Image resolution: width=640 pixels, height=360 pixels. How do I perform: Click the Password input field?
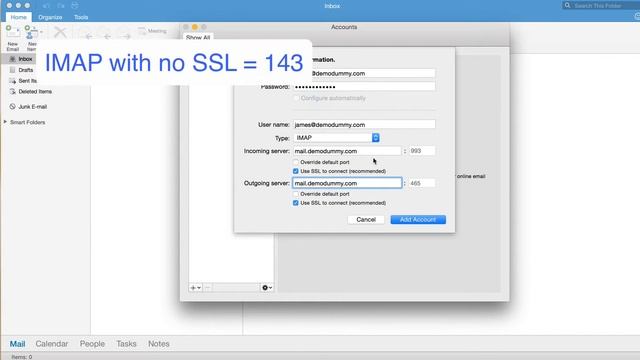click(x=364, y=87)
